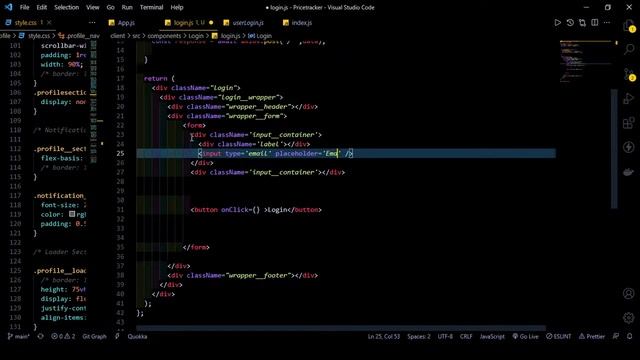Click the rgb color swatch on line 119
The height and width of the screenshot is (360, 640).
(x=72, y=214)
